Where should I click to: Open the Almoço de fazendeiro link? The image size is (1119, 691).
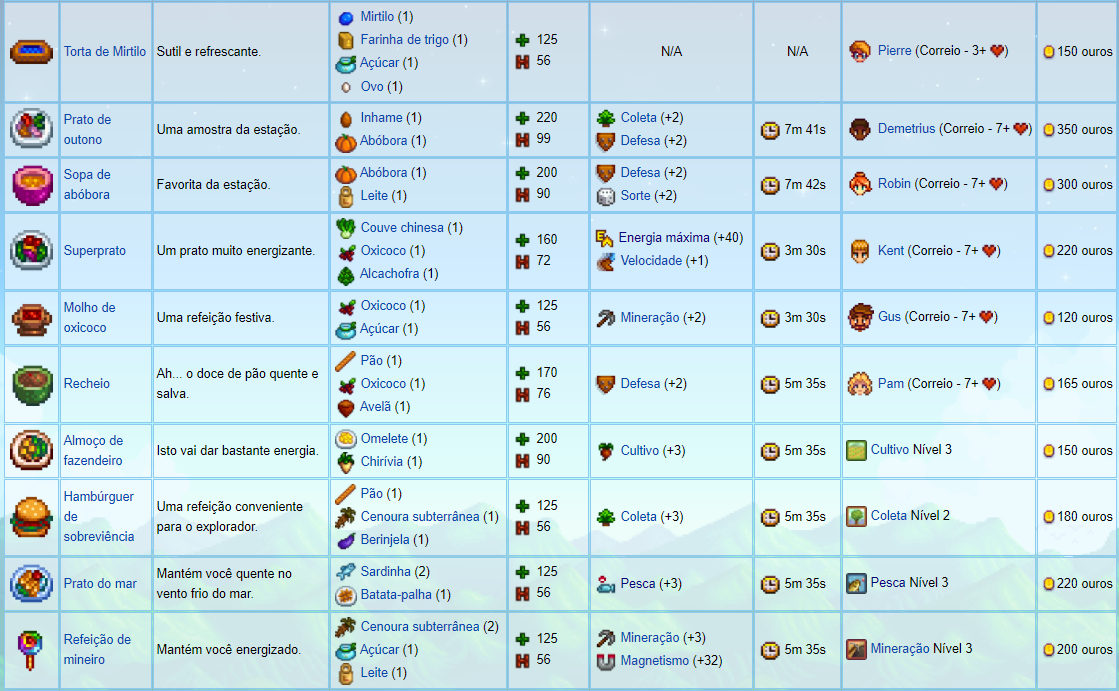tap(93, 450)
